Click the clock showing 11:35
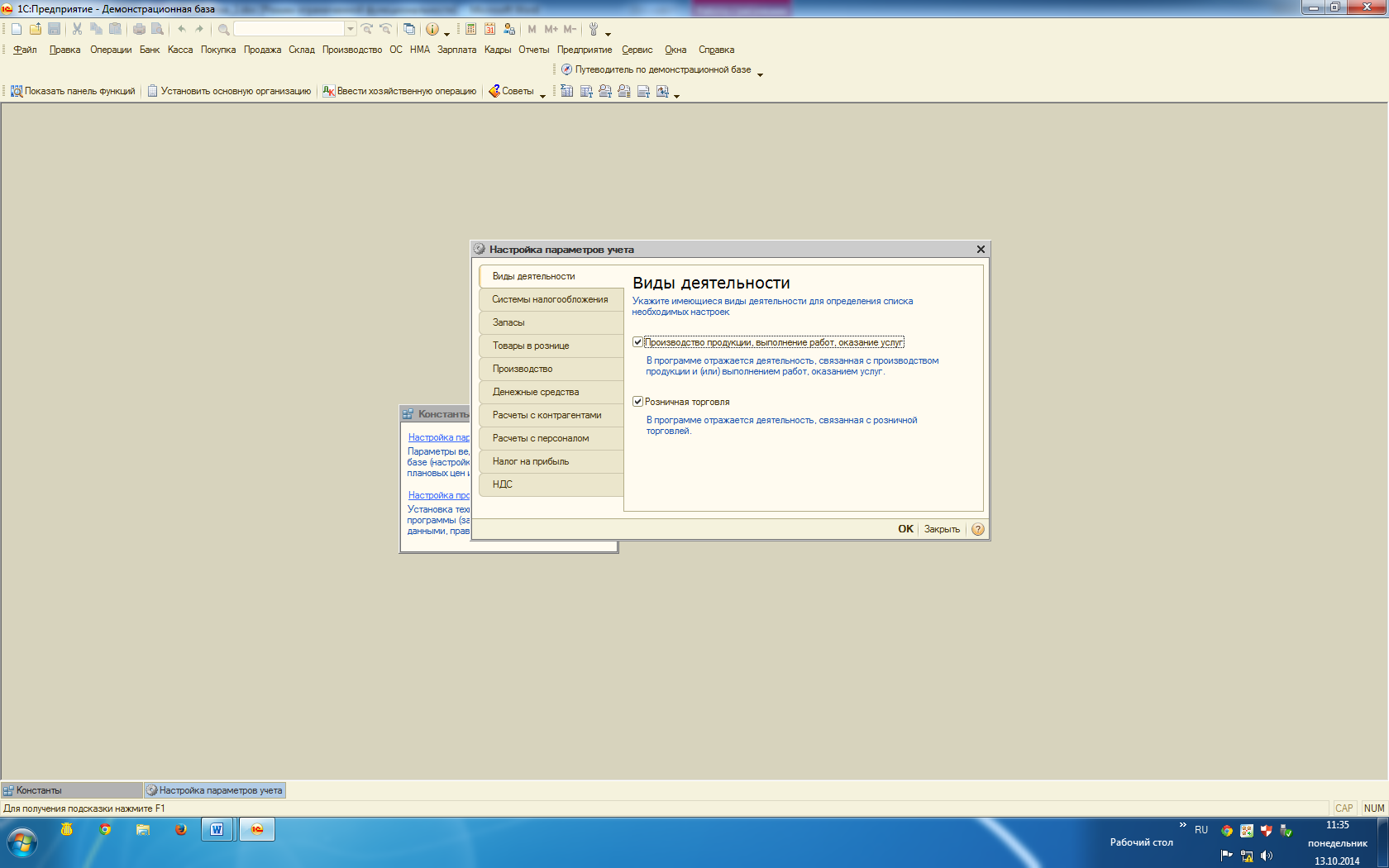This screenshot has height=868, width=1389. 1338,825
